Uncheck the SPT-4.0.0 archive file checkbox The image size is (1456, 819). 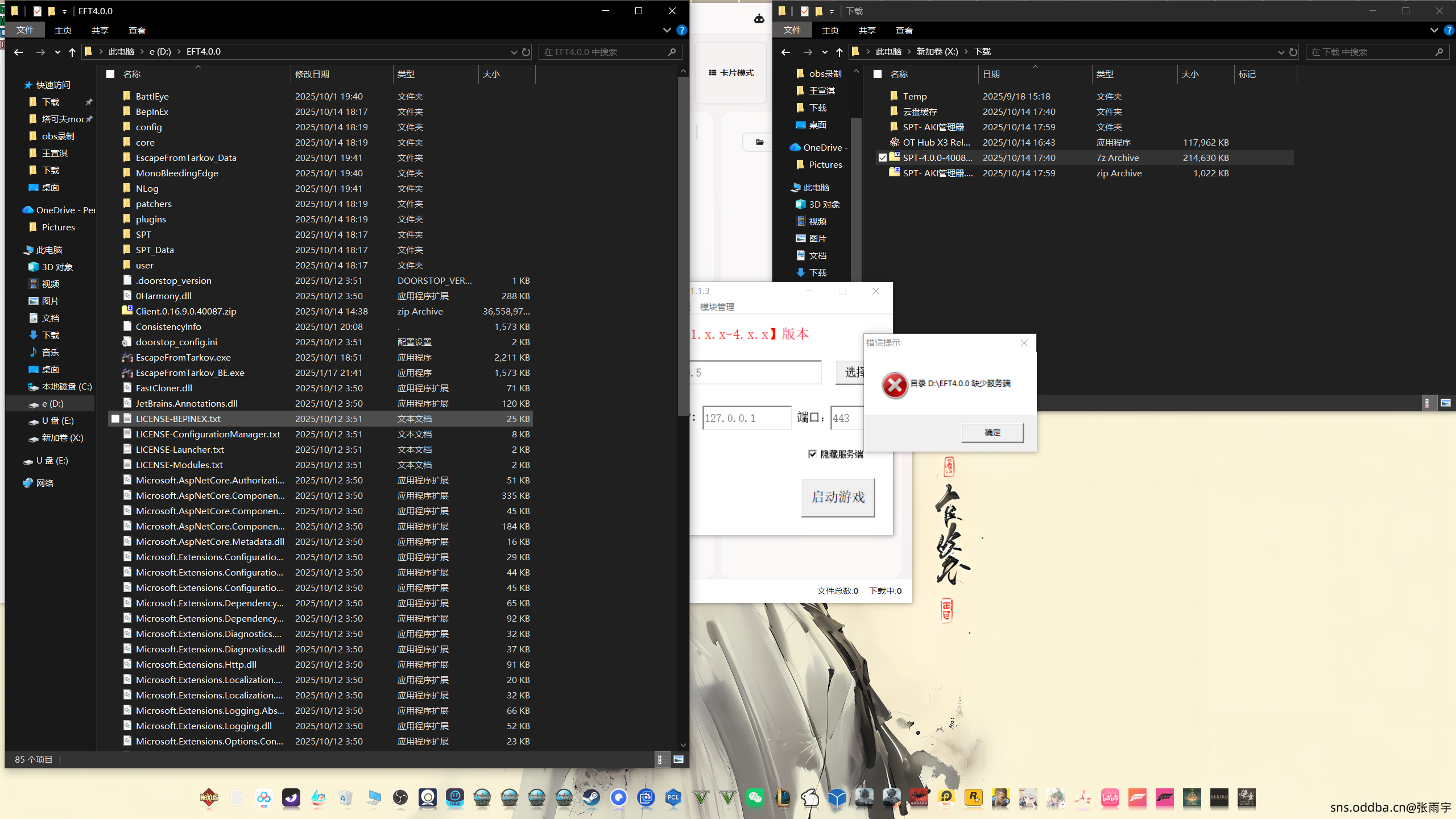pos(882,158)
